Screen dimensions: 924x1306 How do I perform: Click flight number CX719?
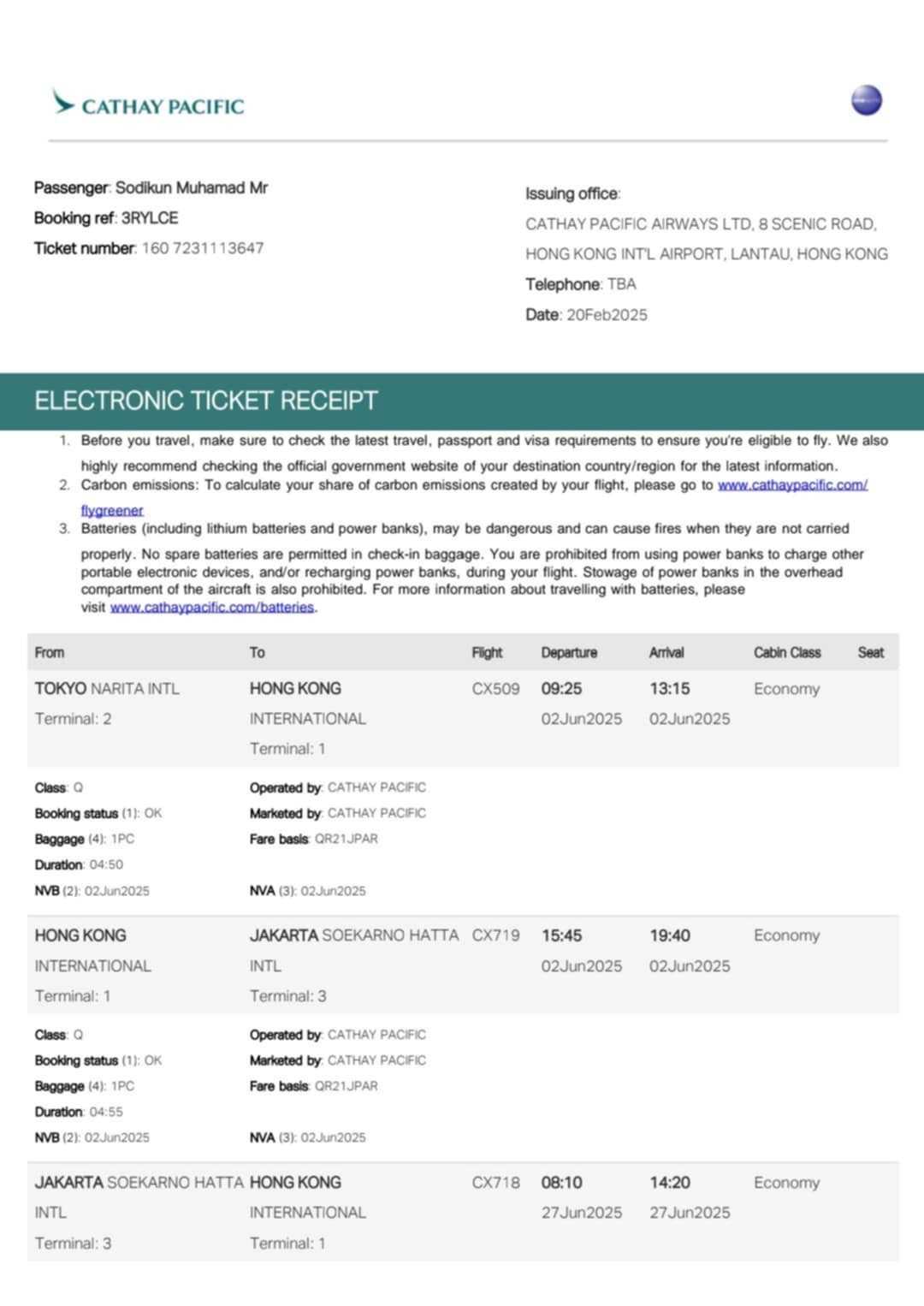point(495,935)
